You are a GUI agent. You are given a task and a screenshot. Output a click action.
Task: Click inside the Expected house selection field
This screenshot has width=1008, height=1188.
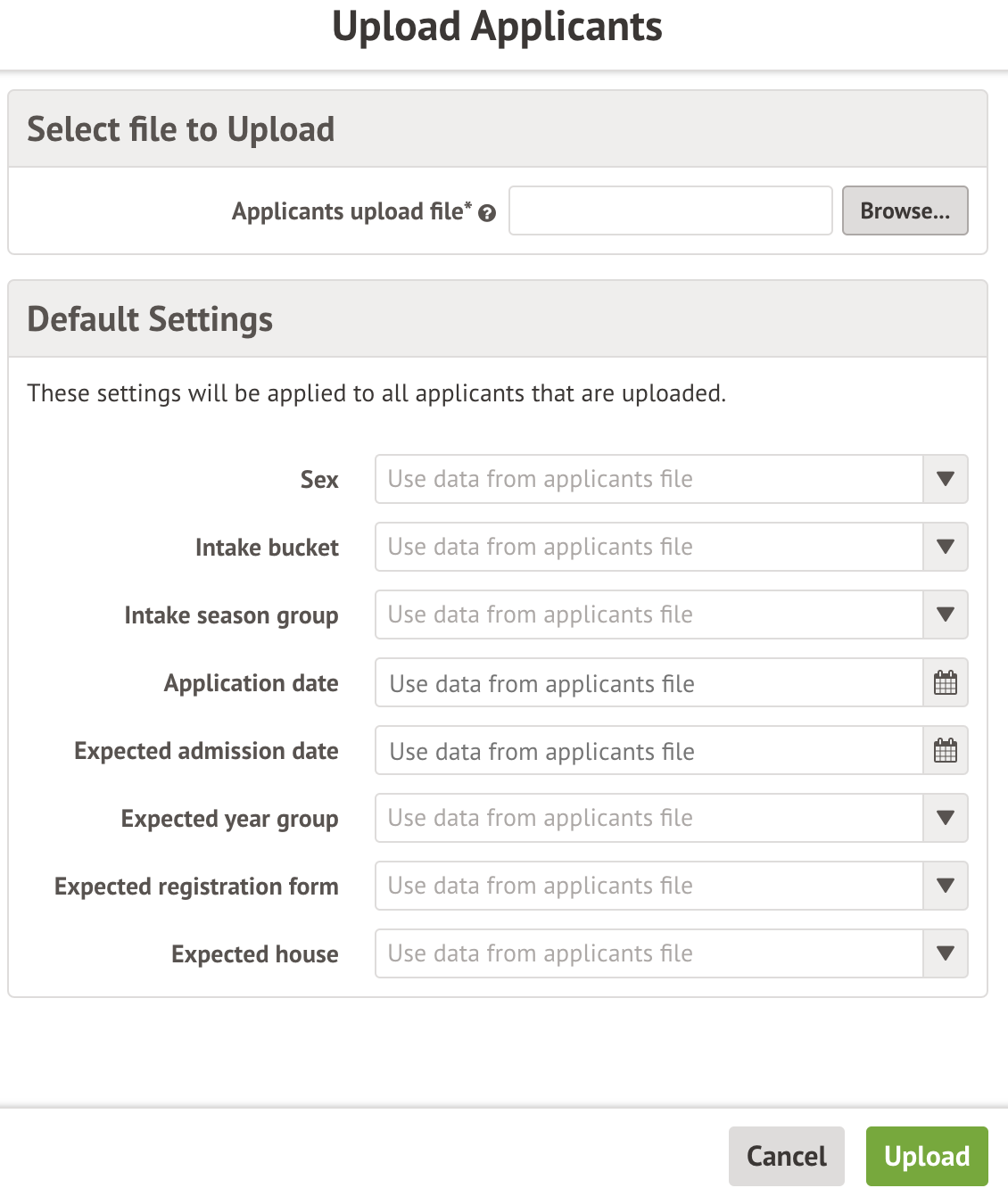(x=649, y=954)
